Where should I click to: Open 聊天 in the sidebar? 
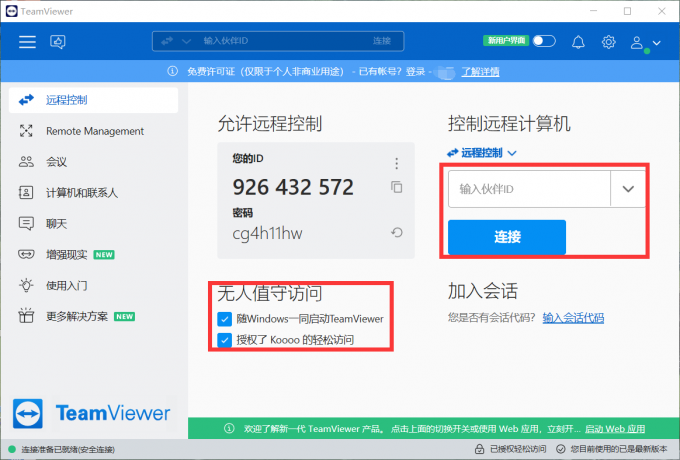coord(93,224)
